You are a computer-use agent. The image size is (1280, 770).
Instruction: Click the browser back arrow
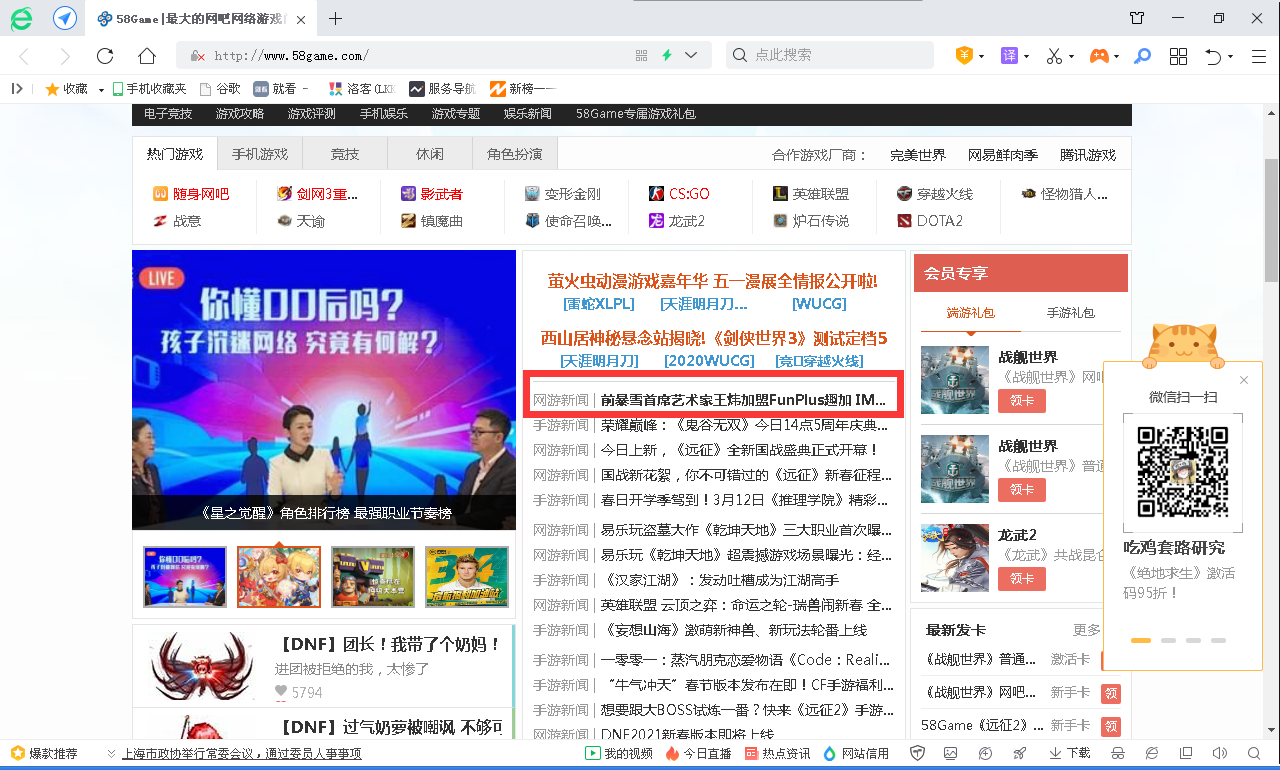click(25, 56)
